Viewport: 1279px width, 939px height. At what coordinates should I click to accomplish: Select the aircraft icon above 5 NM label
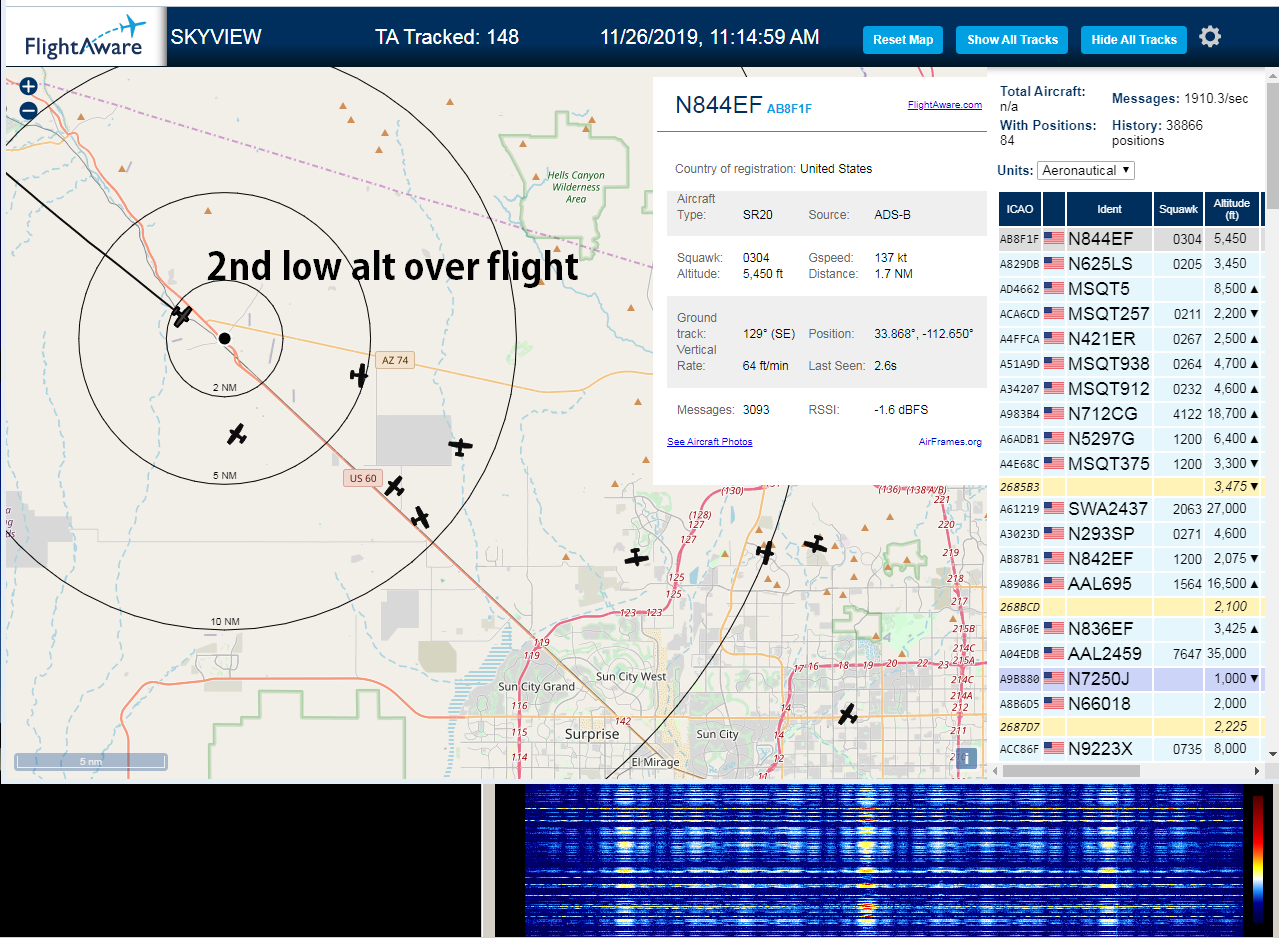point(236,434)
